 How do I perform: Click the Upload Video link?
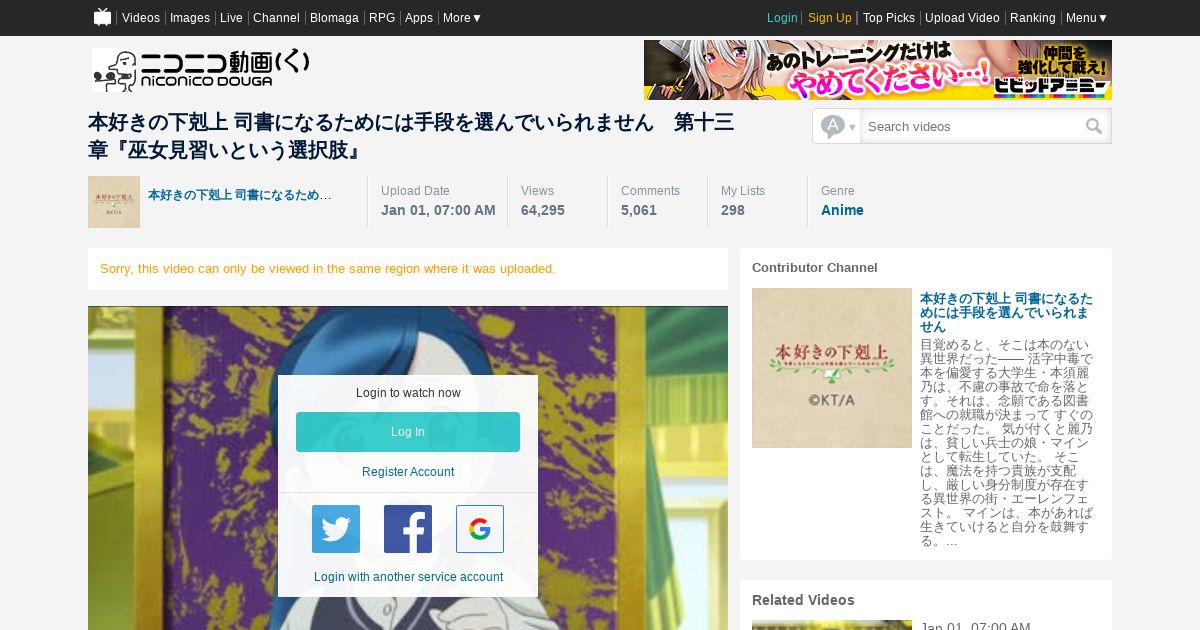pos(962,18)
